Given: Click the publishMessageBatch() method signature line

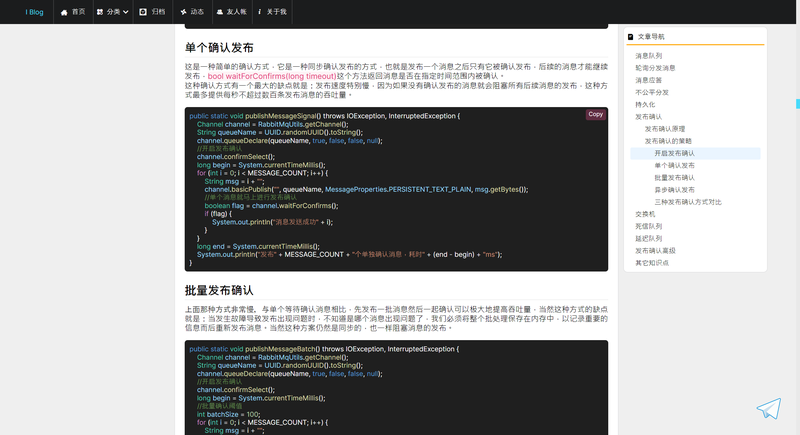Looking at the screenshot, I should [x=324, y=349].
